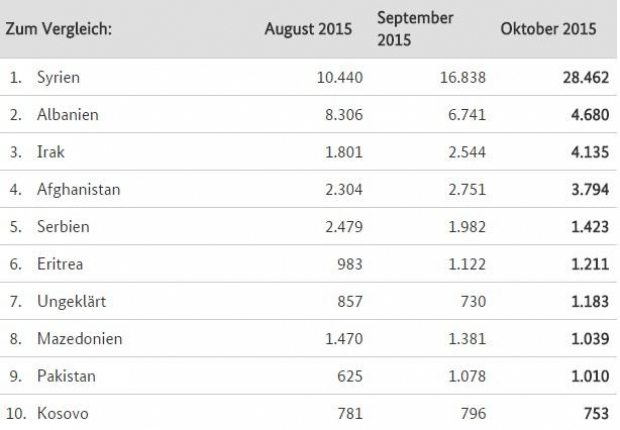Click Syrien's Oktober value 28.462
The image size is (620, 430).
(584, 76)
